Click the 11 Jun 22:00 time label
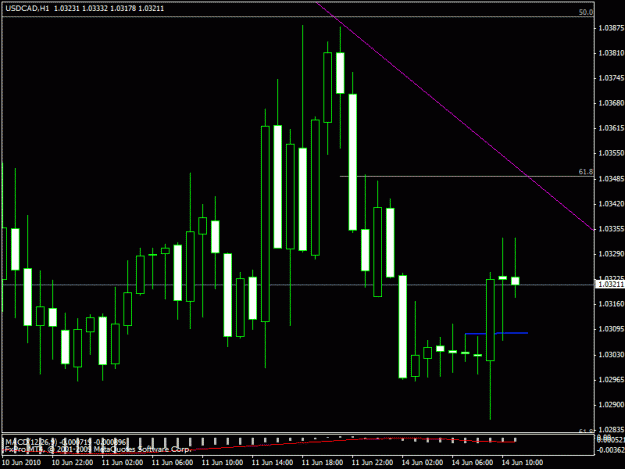This screenshot has width=625, height=469. (x=372, y=462)
